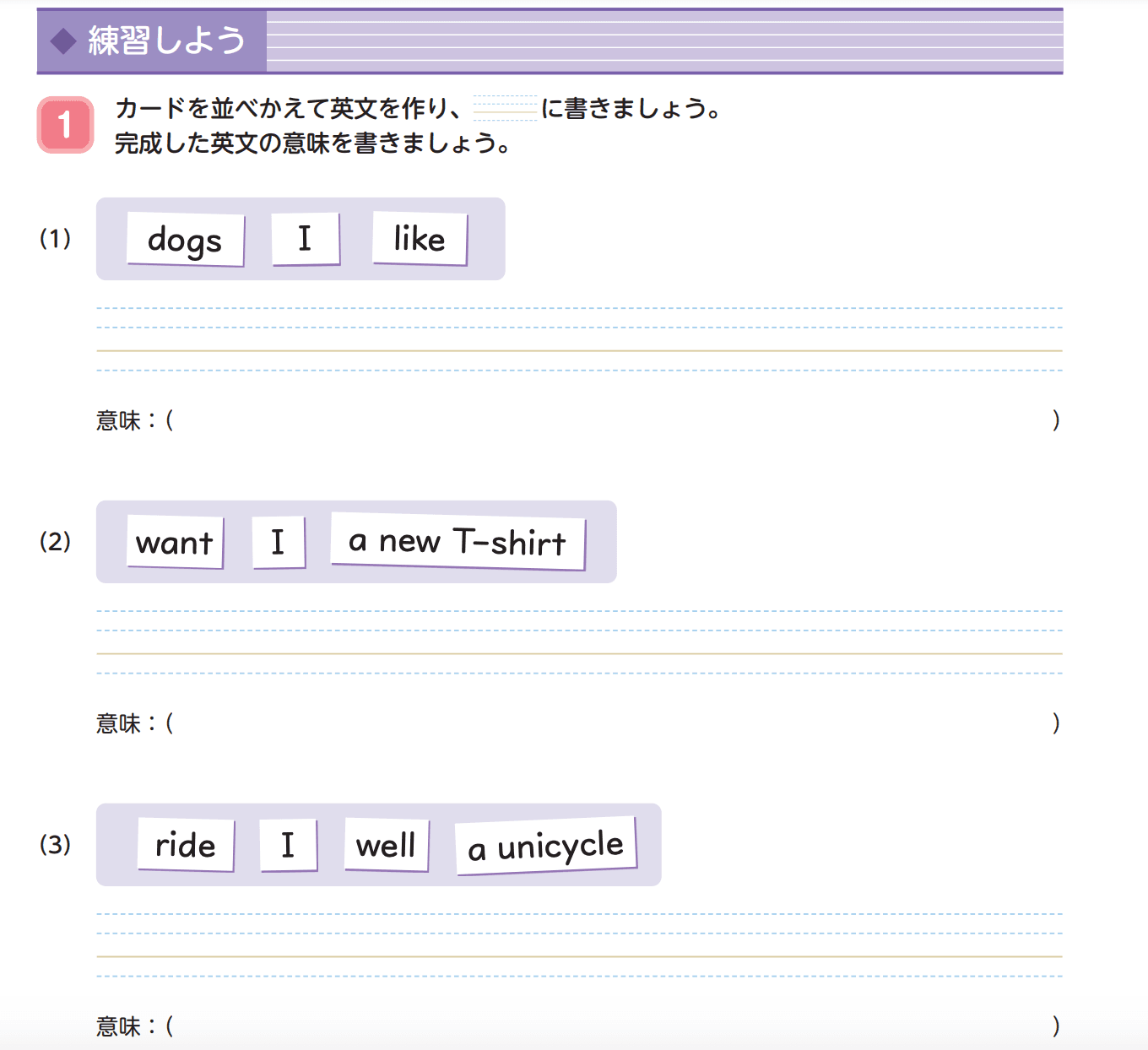Click the writing lines under question (1)
This screenshot has height=1050, width=1148.
(579, 339)
